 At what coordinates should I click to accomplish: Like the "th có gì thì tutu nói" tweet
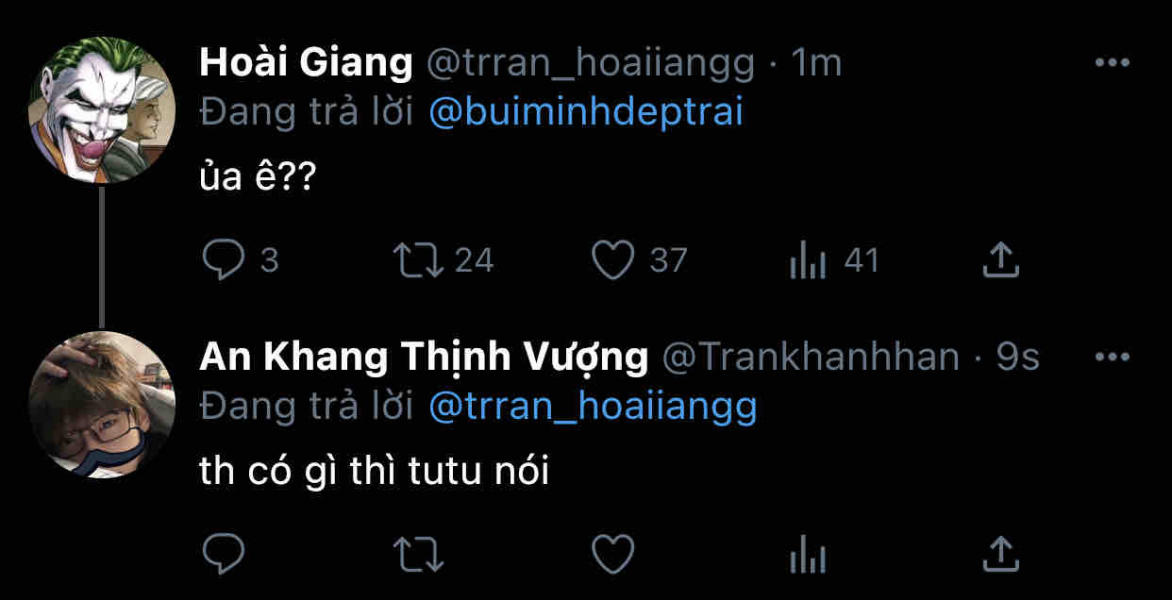tap(613, 554)
